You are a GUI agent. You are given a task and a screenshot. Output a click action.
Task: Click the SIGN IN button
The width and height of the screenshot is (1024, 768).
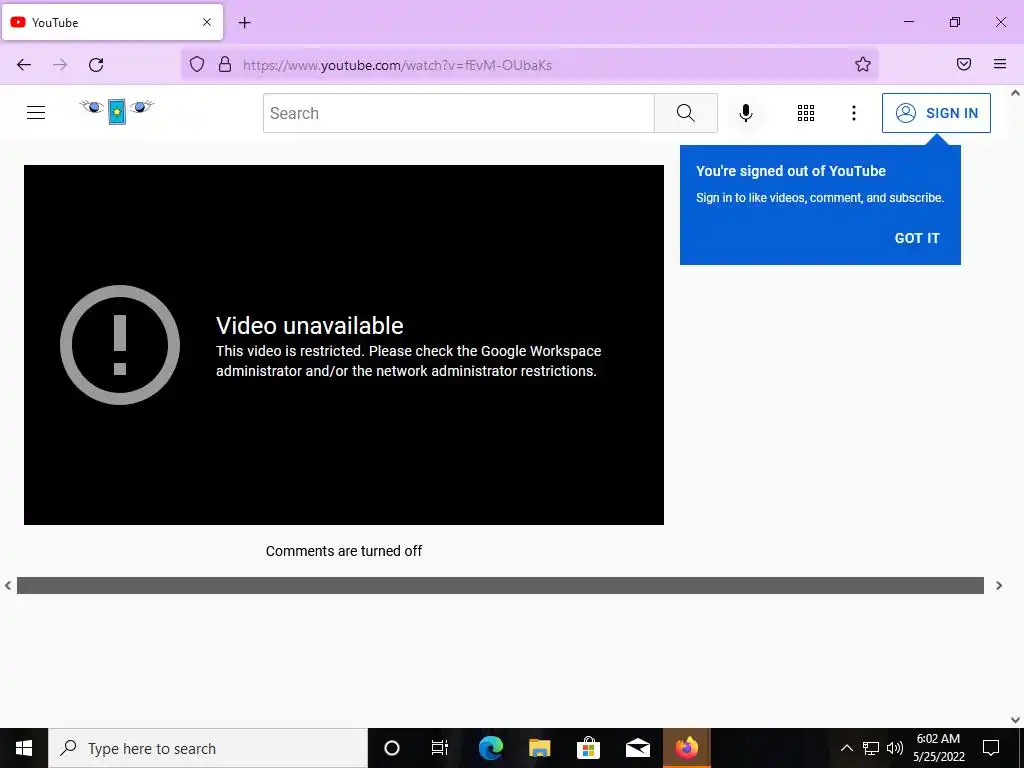coord(936,113)
